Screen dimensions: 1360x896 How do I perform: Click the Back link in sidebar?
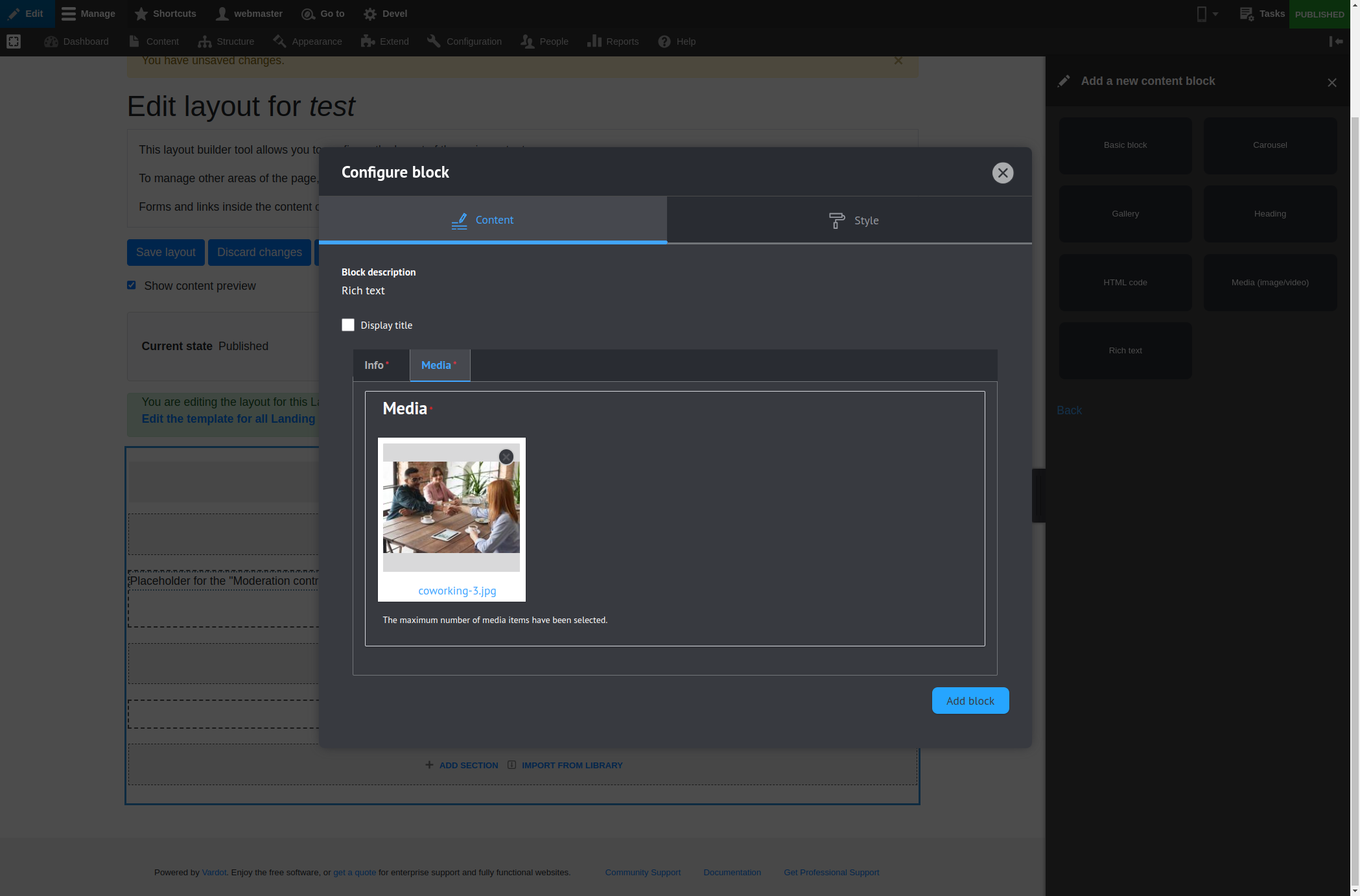[x=1069, y=410]
